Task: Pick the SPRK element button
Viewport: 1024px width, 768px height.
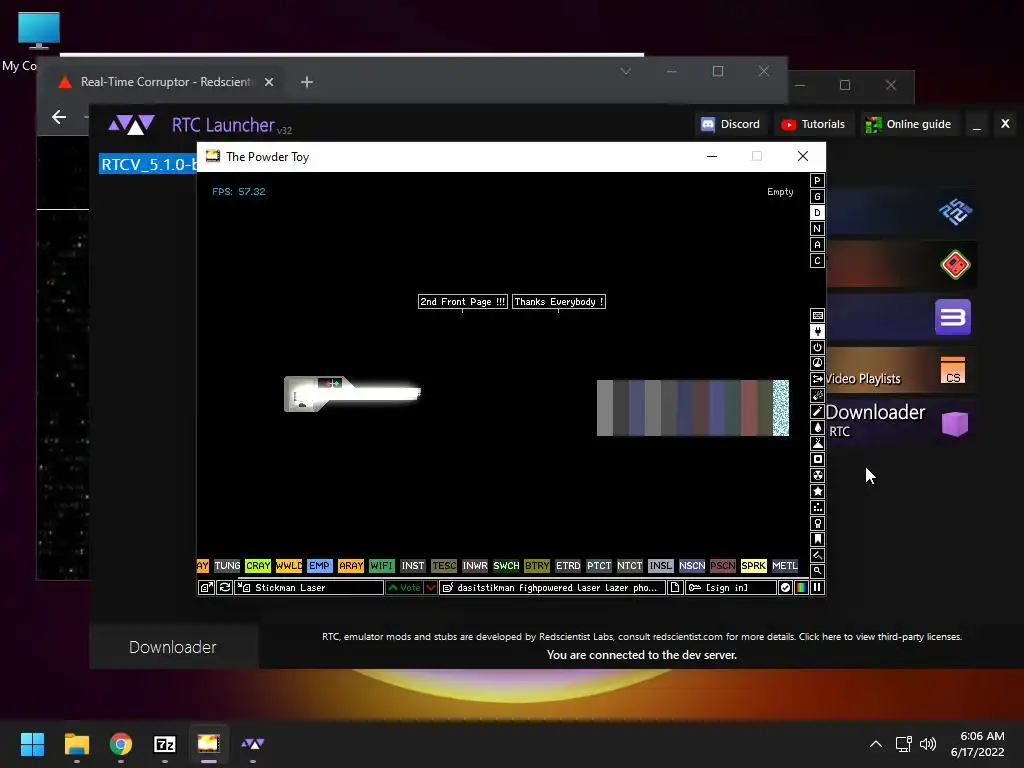Action: pos(754,566)
